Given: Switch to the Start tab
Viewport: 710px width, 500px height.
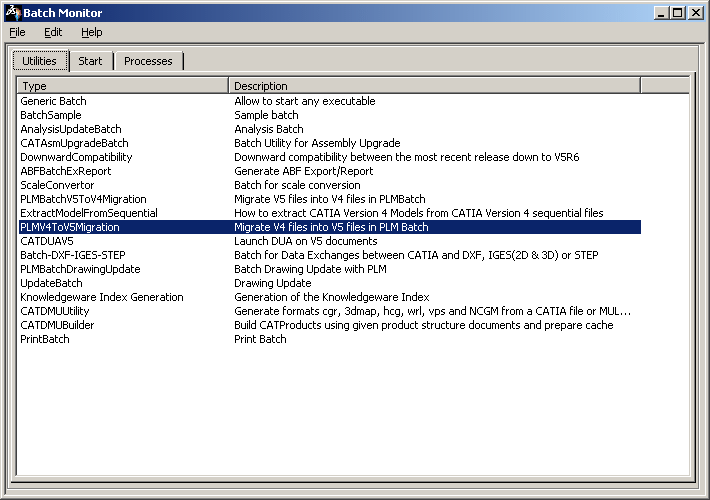Looking at the screenshot, I should click(x=90, y=61).
